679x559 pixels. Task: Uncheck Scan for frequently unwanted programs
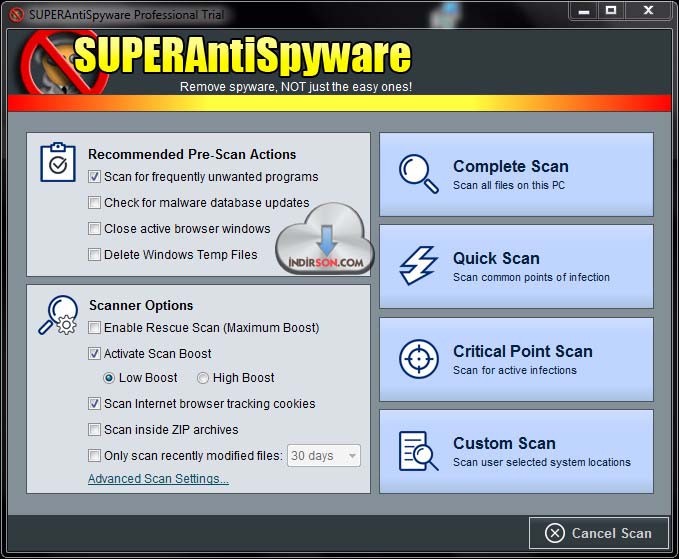tap(94, 177)
